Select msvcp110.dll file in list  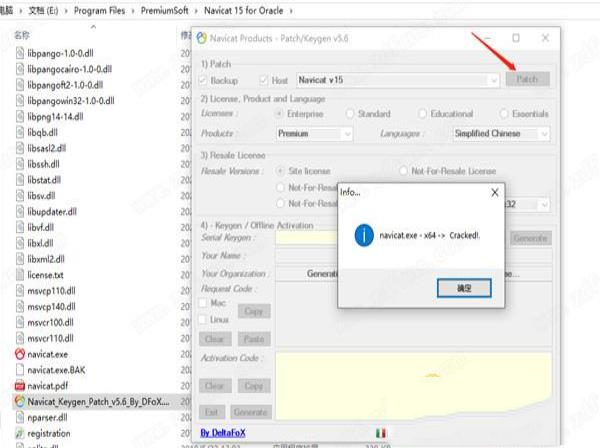click(x=45, y=291)
